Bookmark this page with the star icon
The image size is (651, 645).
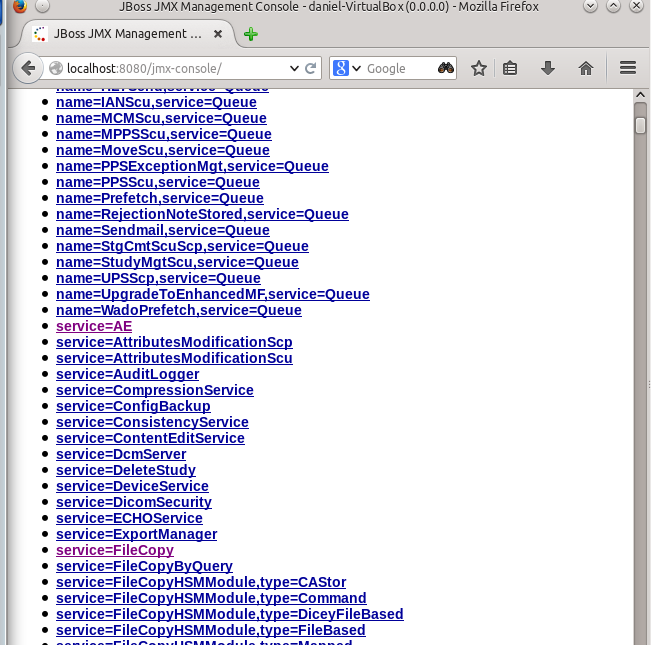click(x=479, y=68)
